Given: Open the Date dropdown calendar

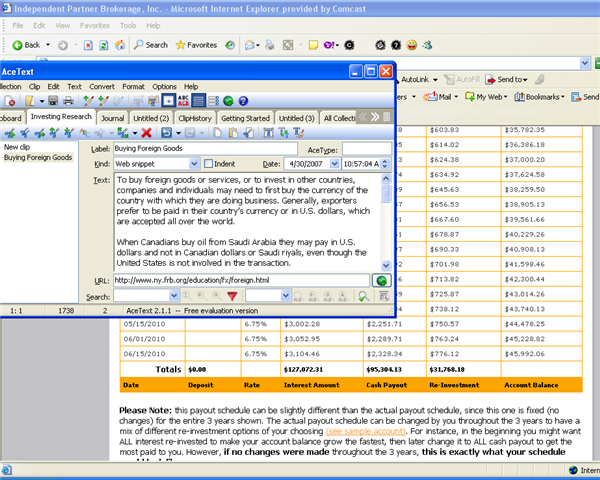Looking at the screenshot, I should coord(334,164).
